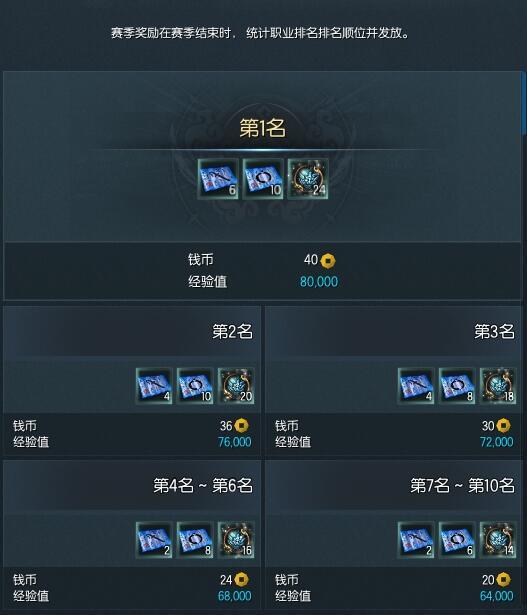The height and width of the screenshot is (615, 527).
Task: Click 1st place sword scroll reward icon
Action: [x=218, y=179]
